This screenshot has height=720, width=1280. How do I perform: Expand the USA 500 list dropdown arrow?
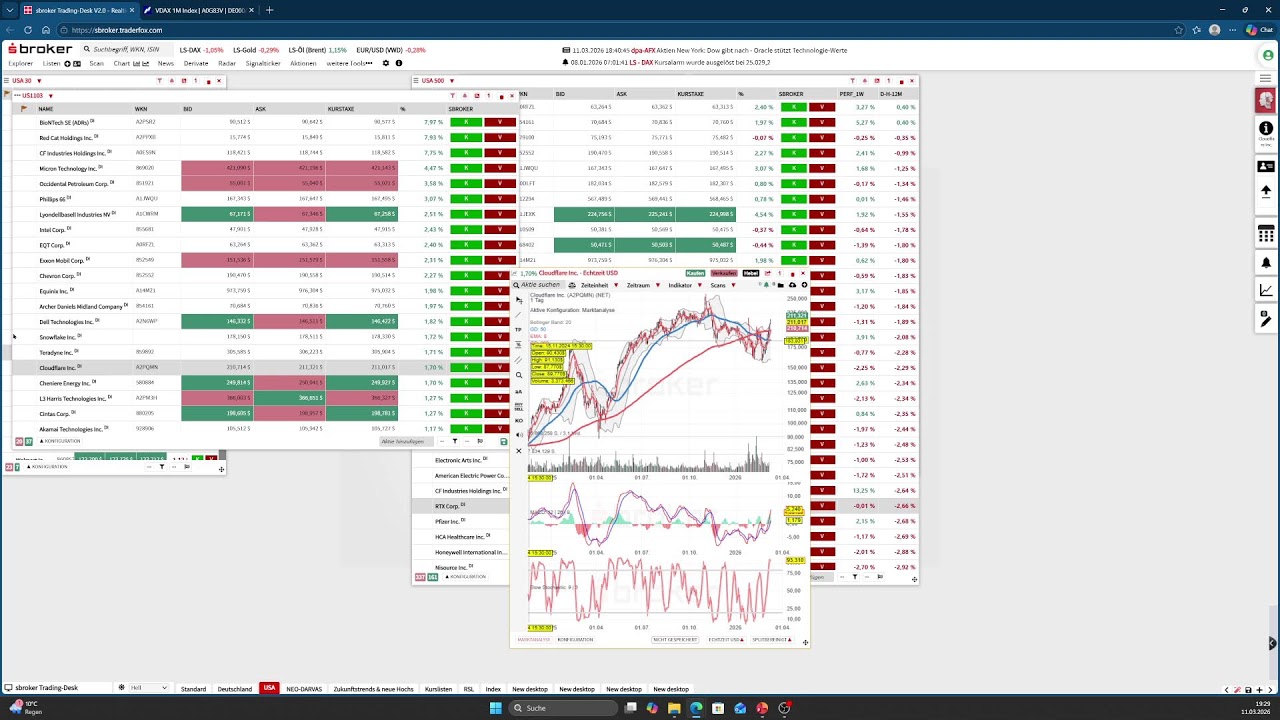point(450,81)
